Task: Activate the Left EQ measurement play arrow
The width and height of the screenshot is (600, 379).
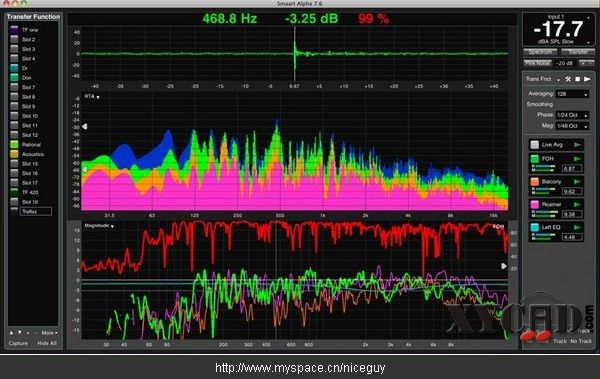Action: [x=577, y=227]
